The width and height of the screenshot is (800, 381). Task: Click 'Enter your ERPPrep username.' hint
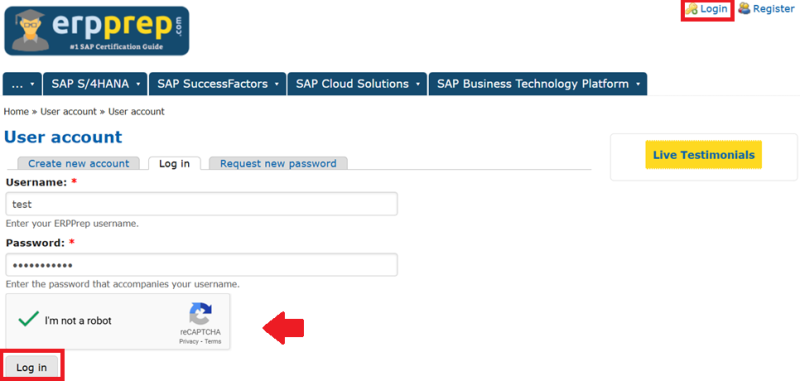point(72,223)
